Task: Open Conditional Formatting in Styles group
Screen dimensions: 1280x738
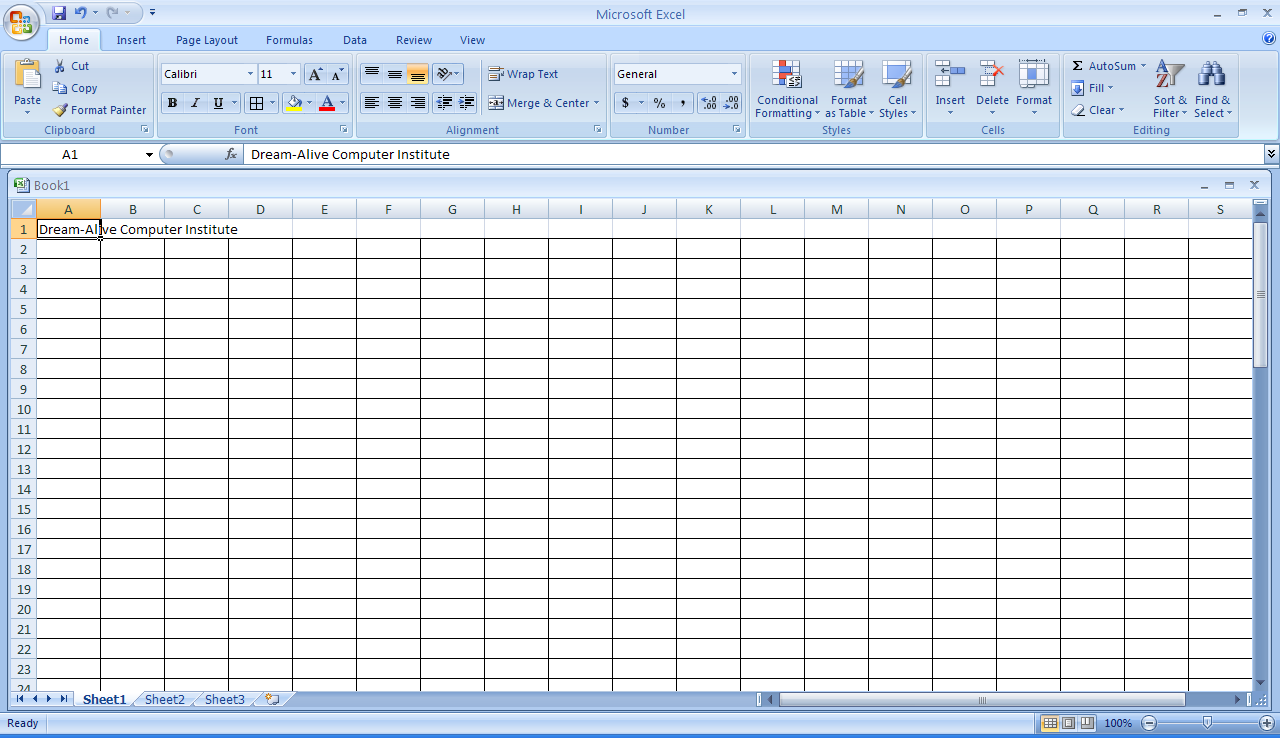Action: click(787, 89)
